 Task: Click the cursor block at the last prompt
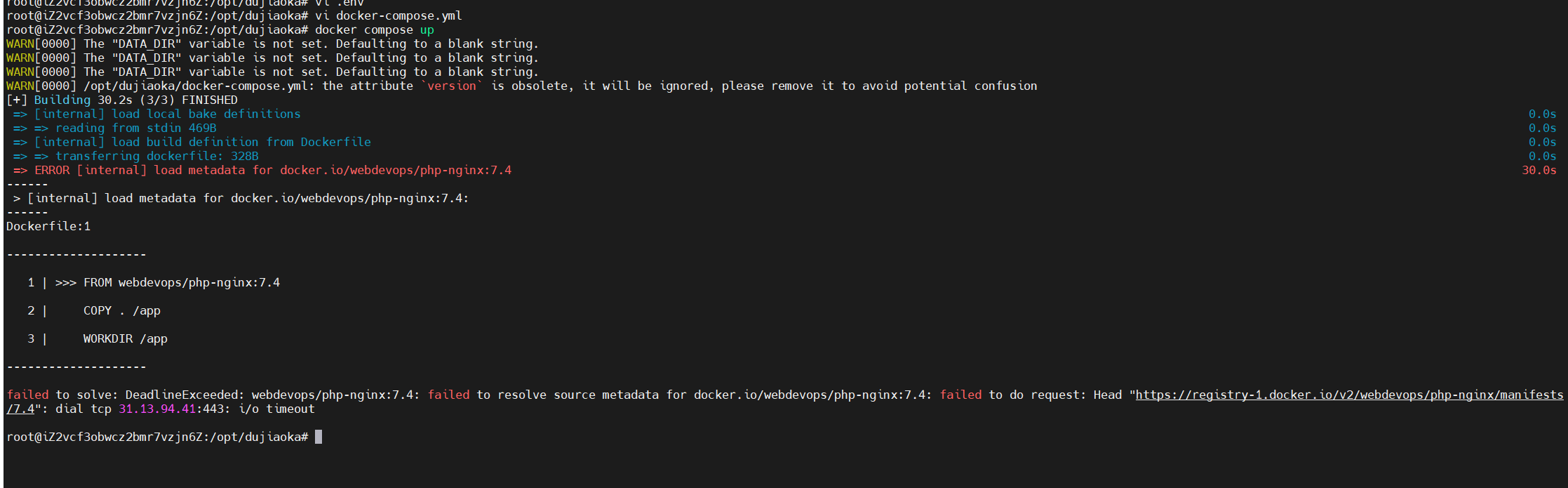(319, 437)
